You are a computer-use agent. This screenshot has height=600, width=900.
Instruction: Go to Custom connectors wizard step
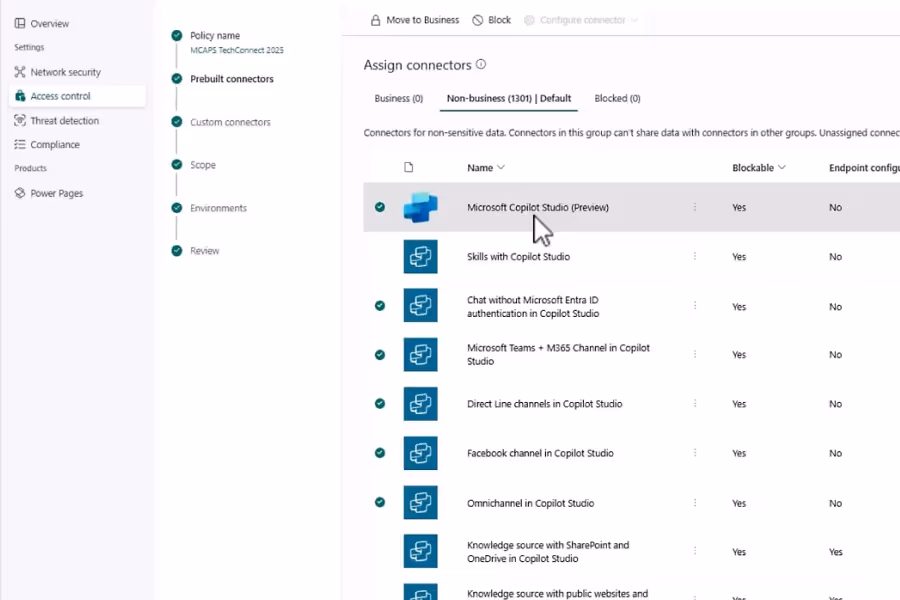pyautogui.click(x=230, y=122)
